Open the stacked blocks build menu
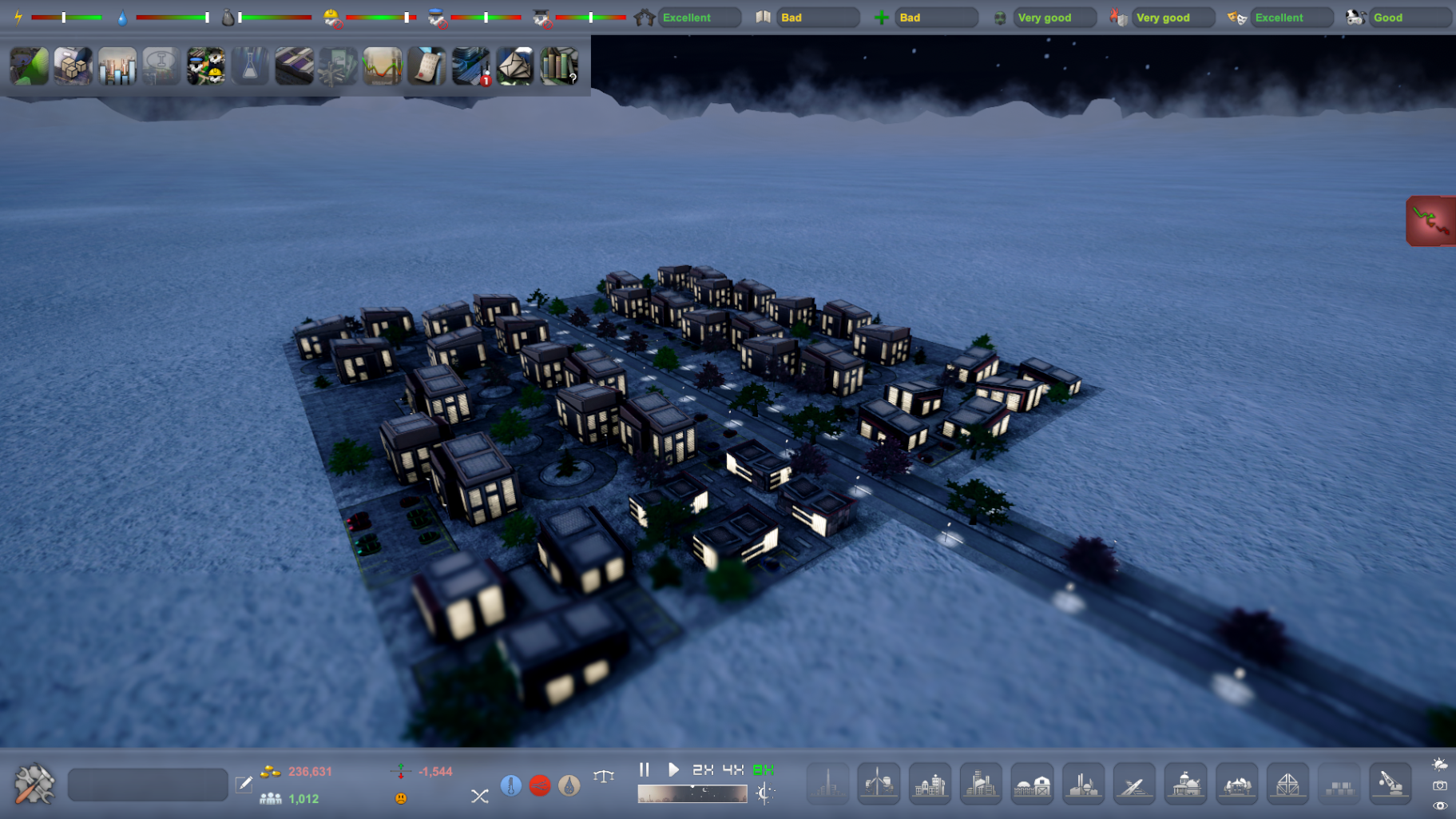 pos(1339,784)
